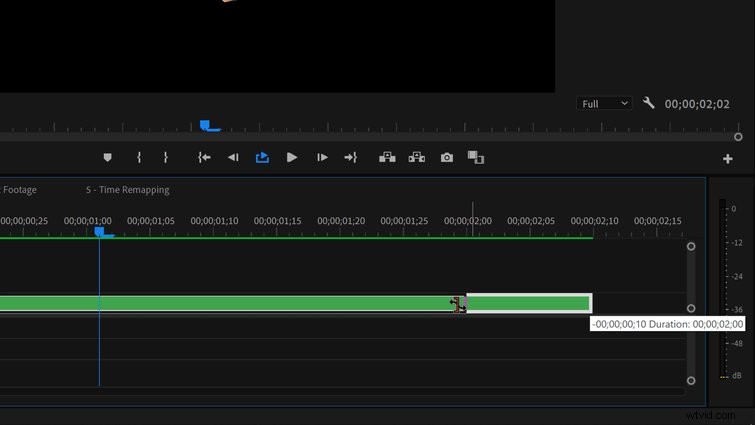Screen dimensions: 755x425
Task: Step forward one frame
Action: 322,157
